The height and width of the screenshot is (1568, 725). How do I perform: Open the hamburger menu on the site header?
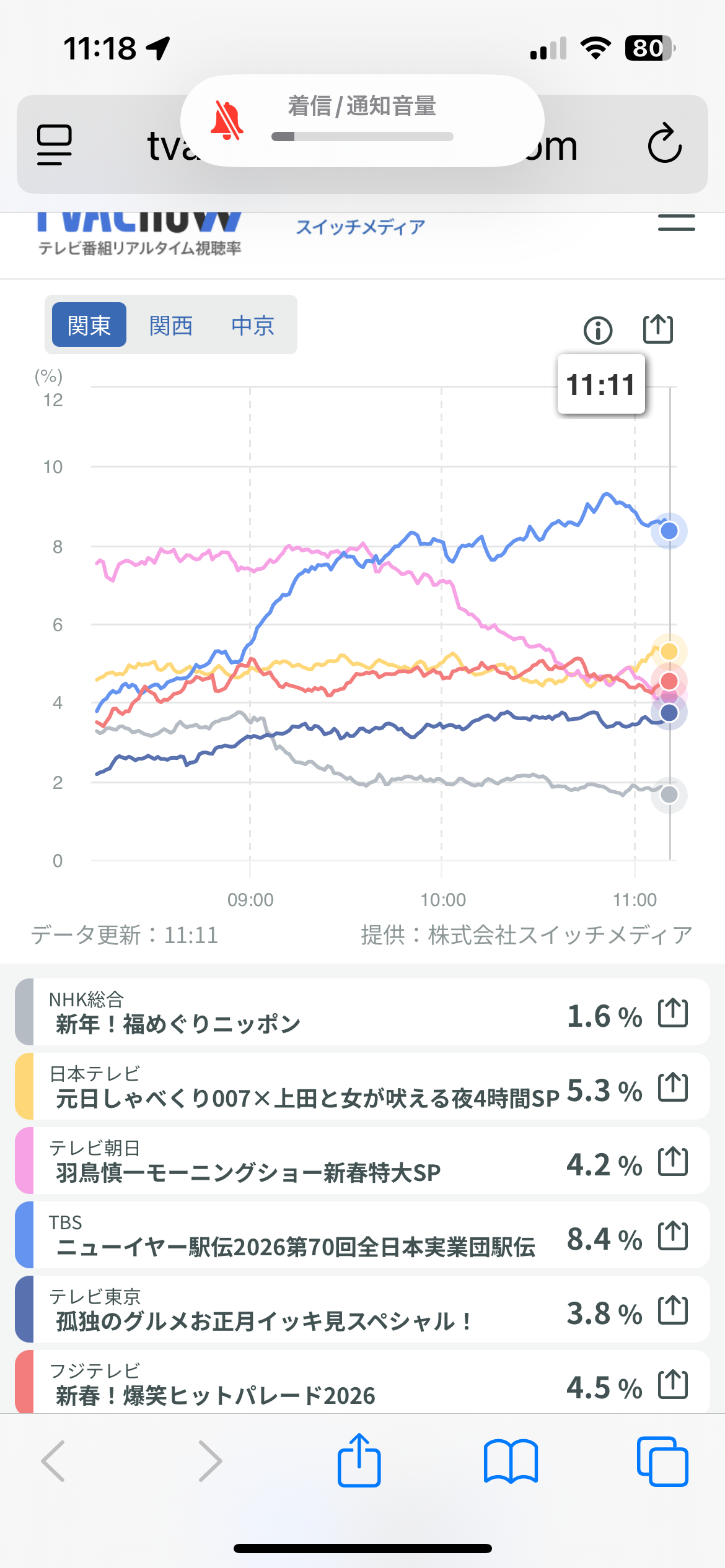pyautogui.click(x=676, y=223)
